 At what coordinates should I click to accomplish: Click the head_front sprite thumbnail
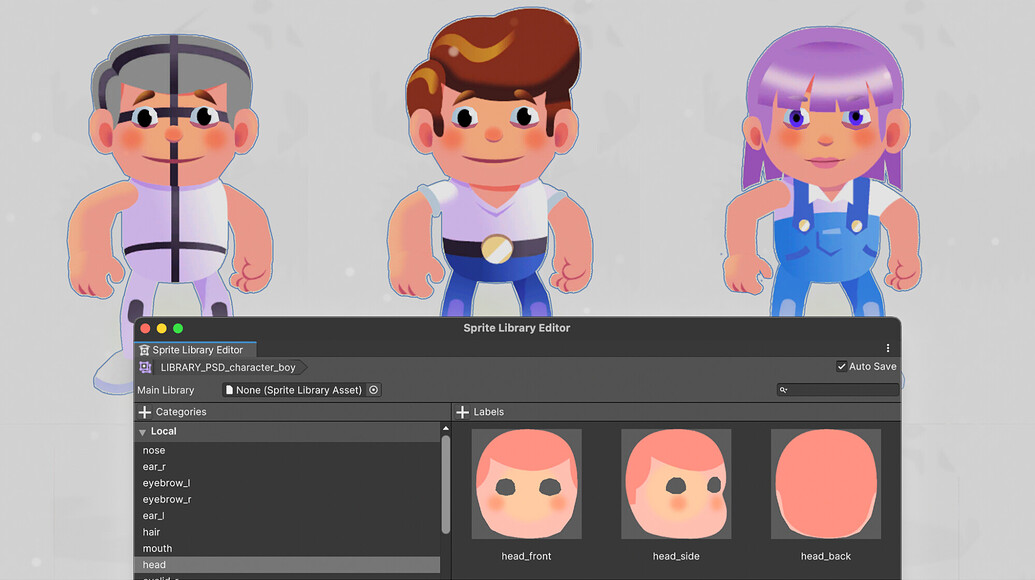pyautogui.click(x=527, y=484)
